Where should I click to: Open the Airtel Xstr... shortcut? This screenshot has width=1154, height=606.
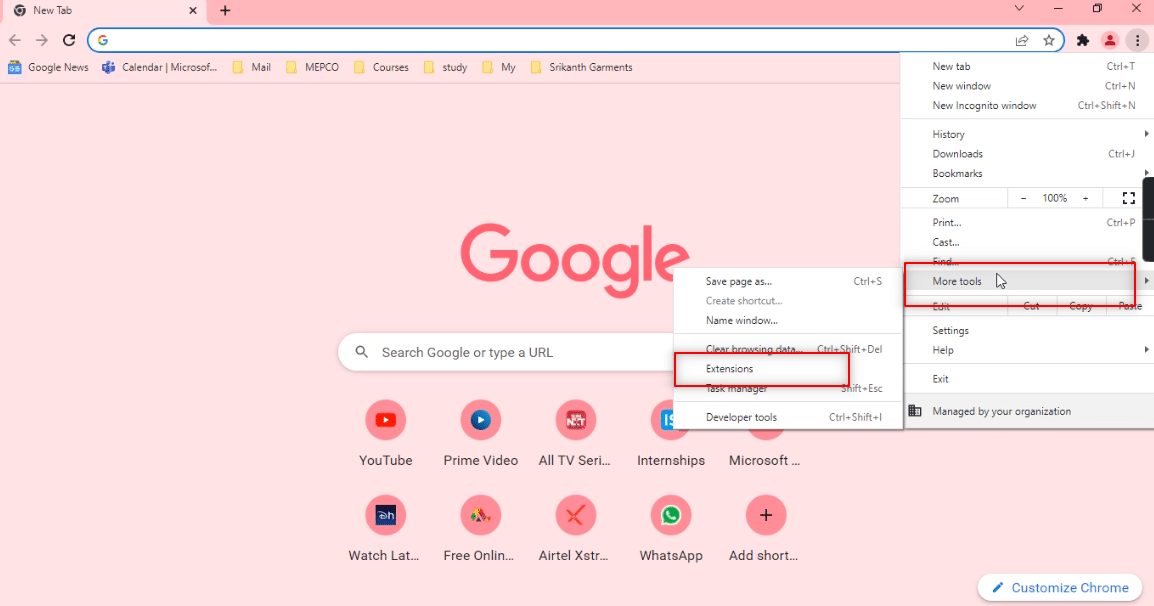click(x=576, y=528)
